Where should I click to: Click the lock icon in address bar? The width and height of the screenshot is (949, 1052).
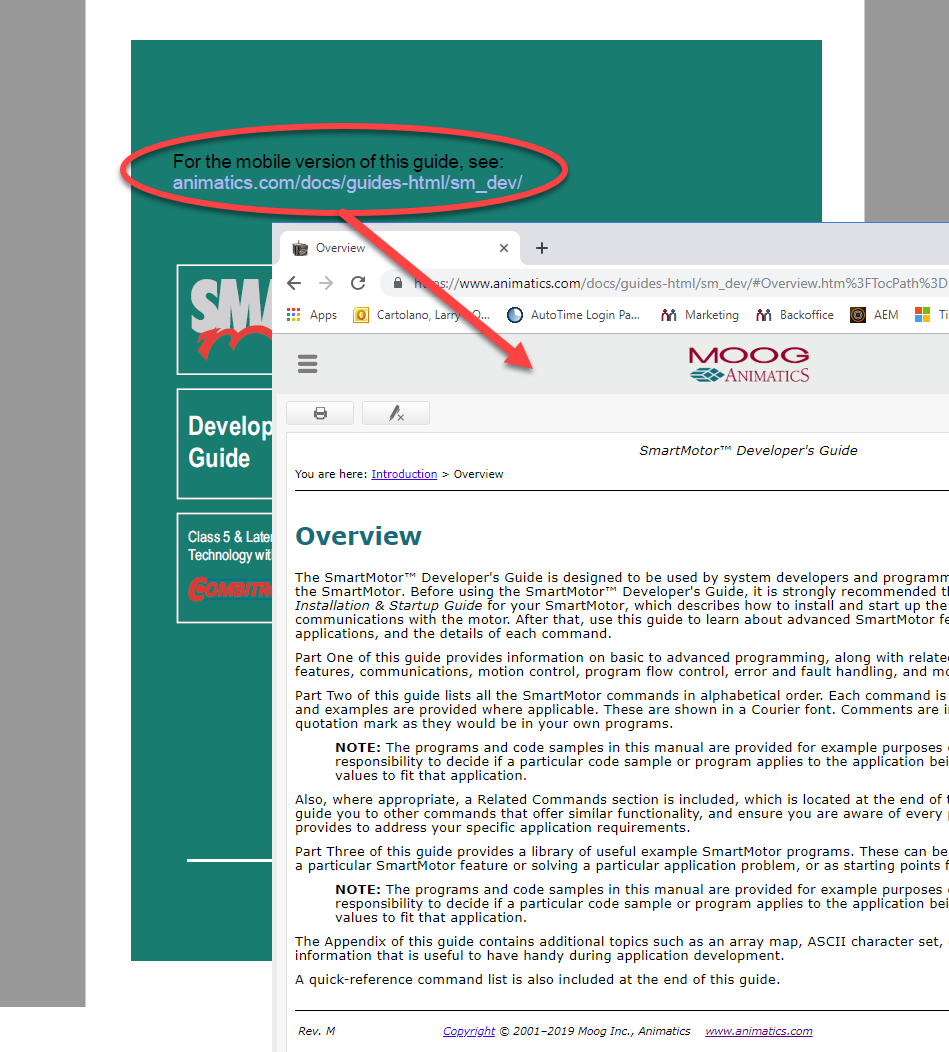398,283
